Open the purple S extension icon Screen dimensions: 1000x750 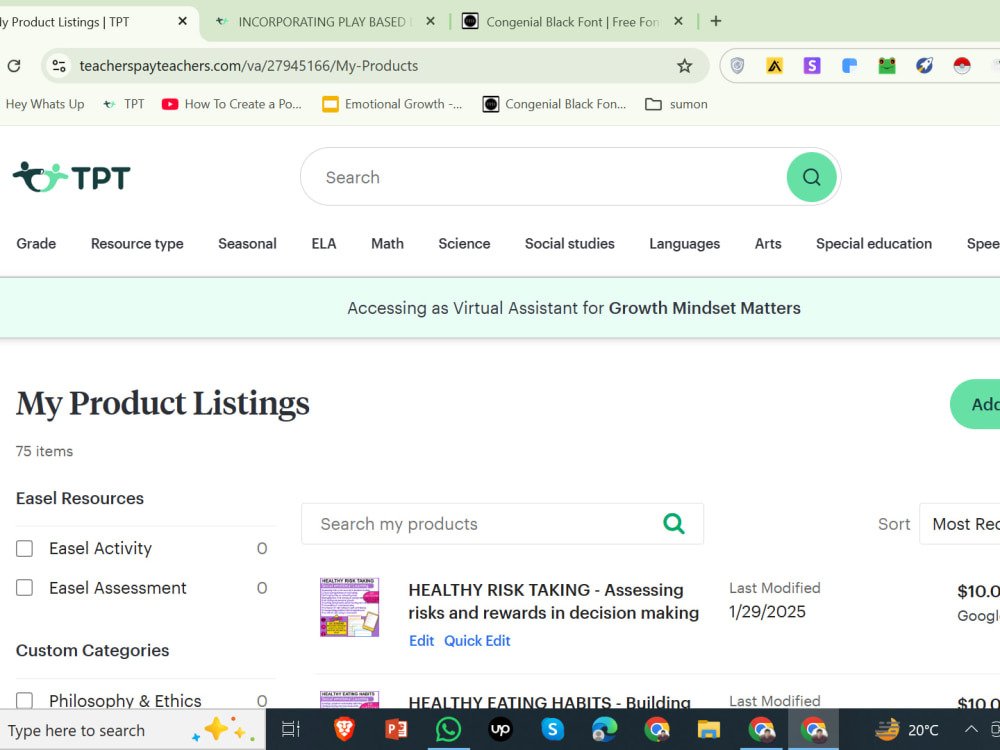pyautogui.click(x=812, y=66)
